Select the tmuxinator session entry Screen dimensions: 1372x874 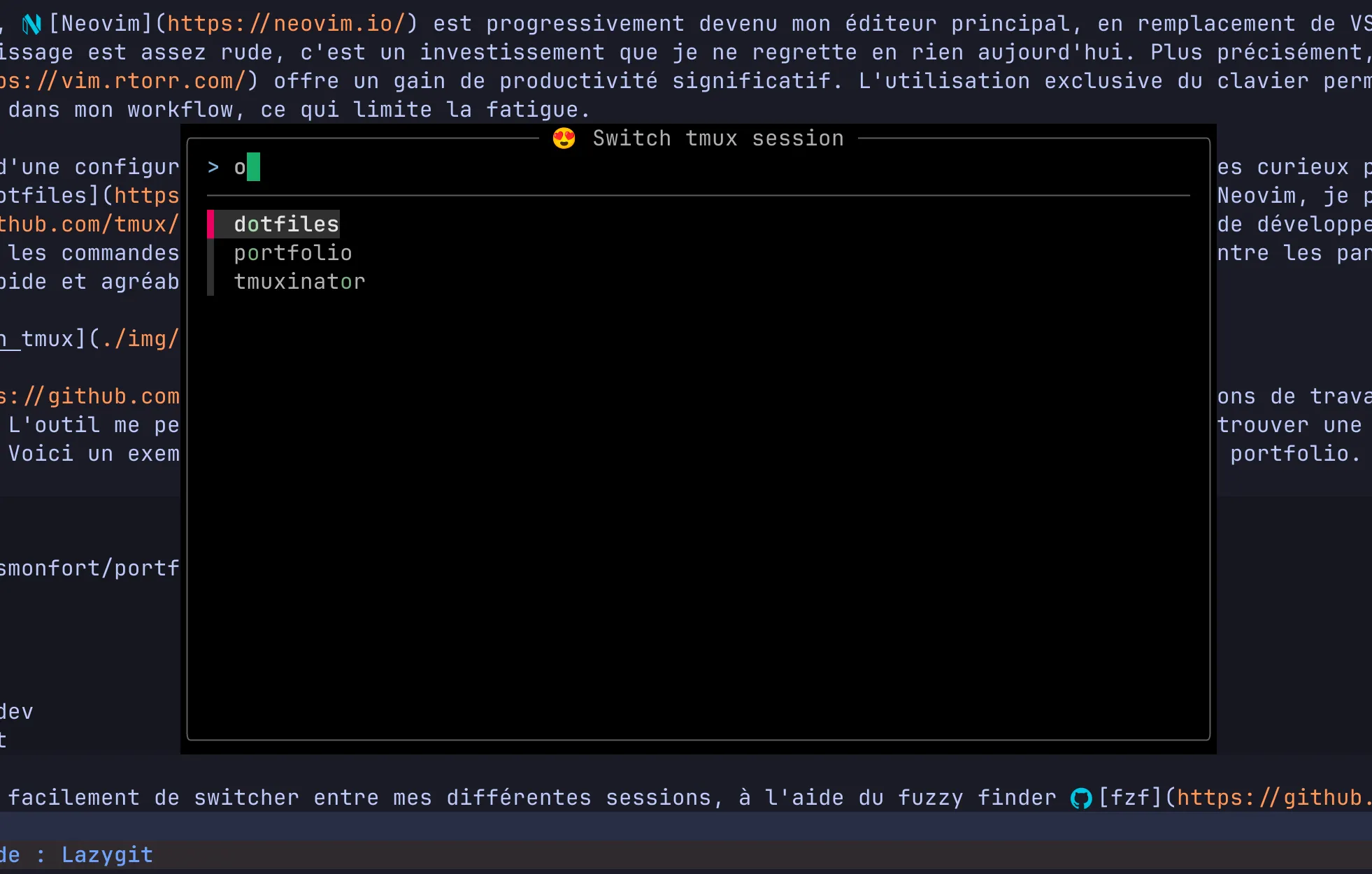299,281
